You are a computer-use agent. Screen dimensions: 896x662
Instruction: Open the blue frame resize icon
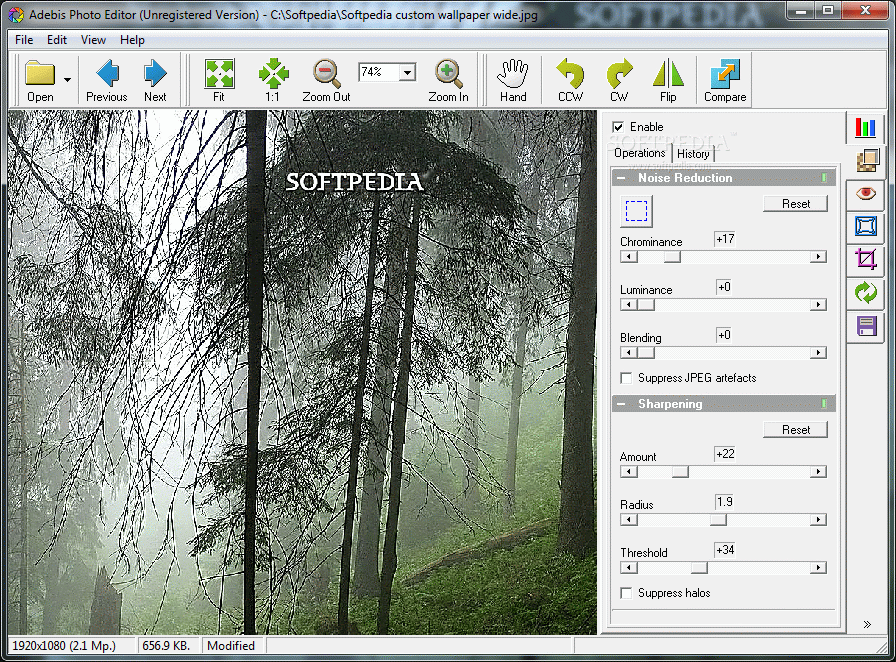pyautogui.click(x=866, y=226)
